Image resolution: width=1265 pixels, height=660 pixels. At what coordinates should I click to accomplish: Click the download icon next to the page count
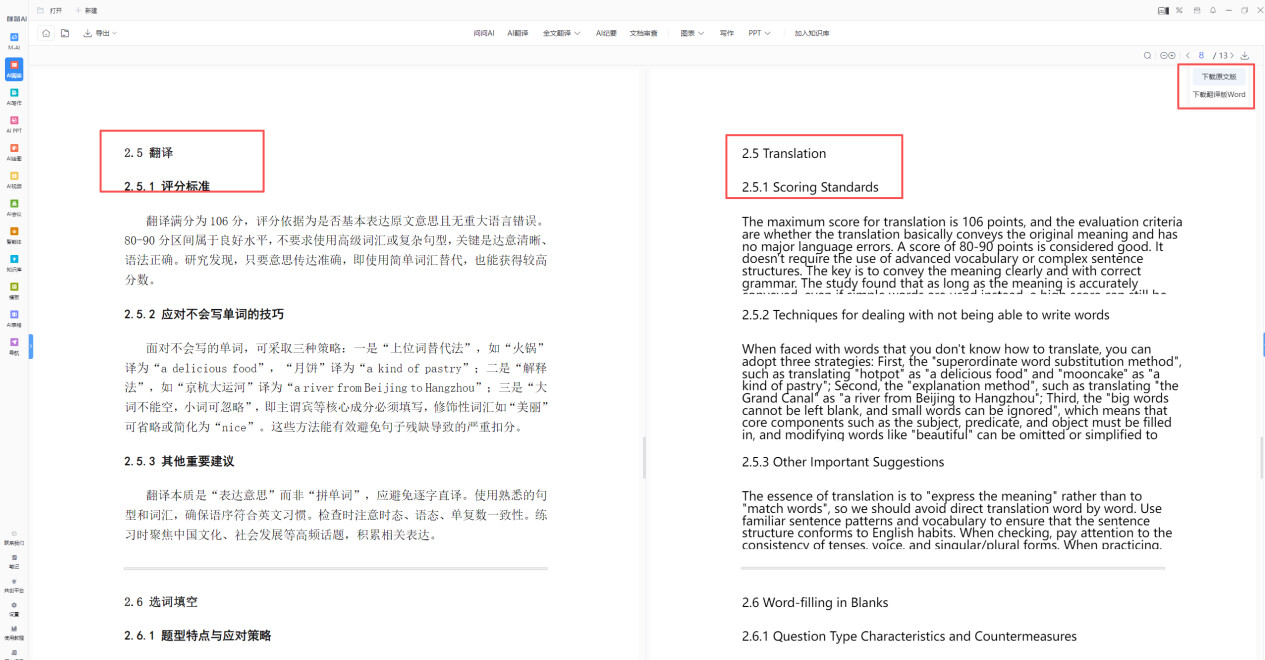[1245, 56]
